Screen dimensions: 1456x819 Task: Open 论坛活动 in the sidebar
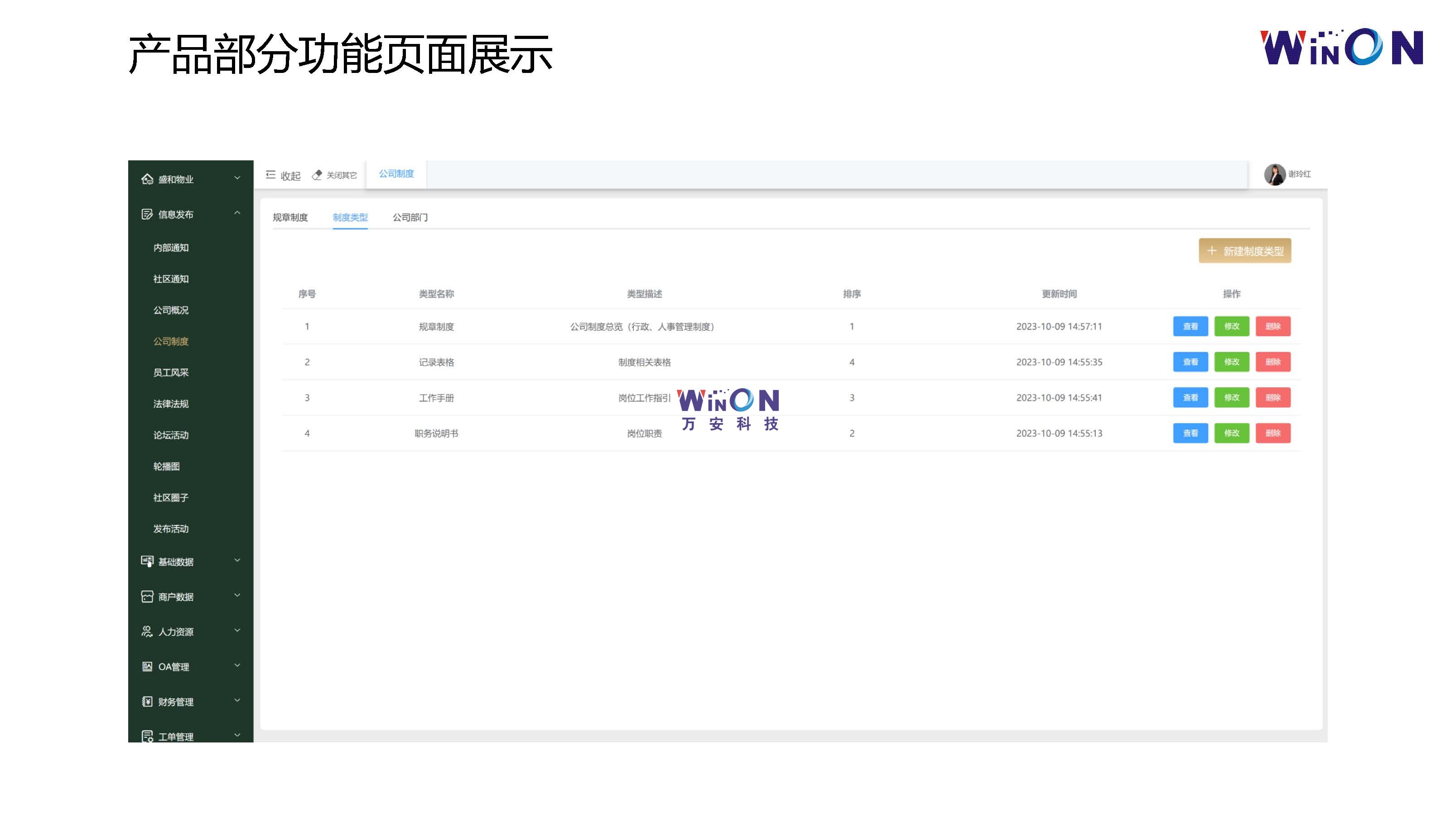pos(171,435)
